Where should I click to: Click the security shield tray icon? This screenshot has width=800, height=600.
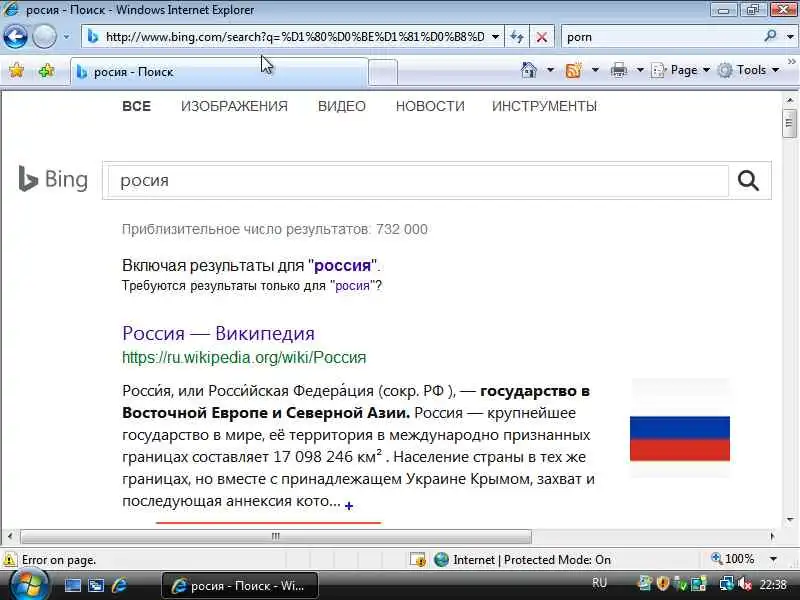click(663, 583)
